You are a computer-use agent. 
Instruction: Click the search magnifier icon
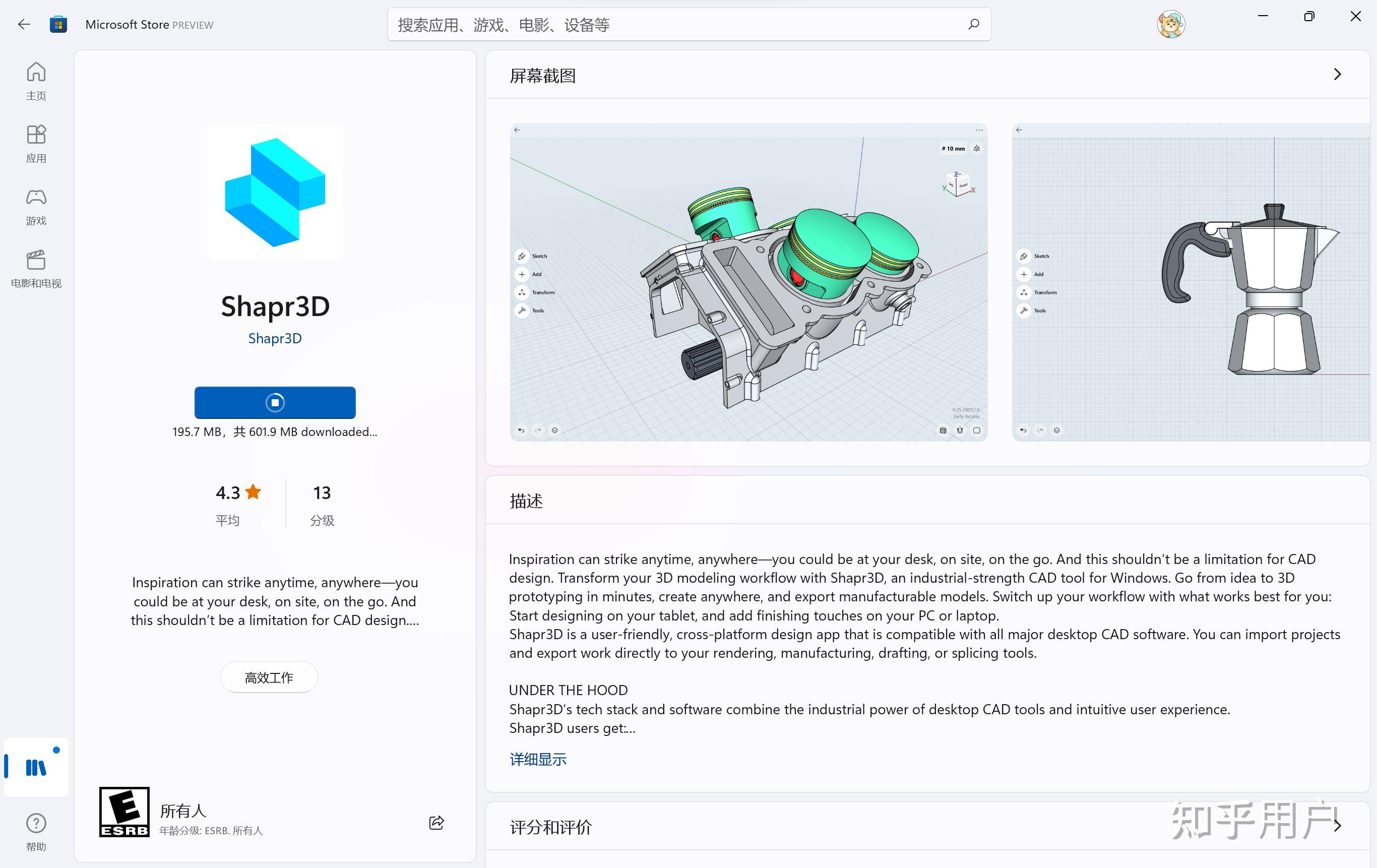pyautogui.click(x=973, y=24)
